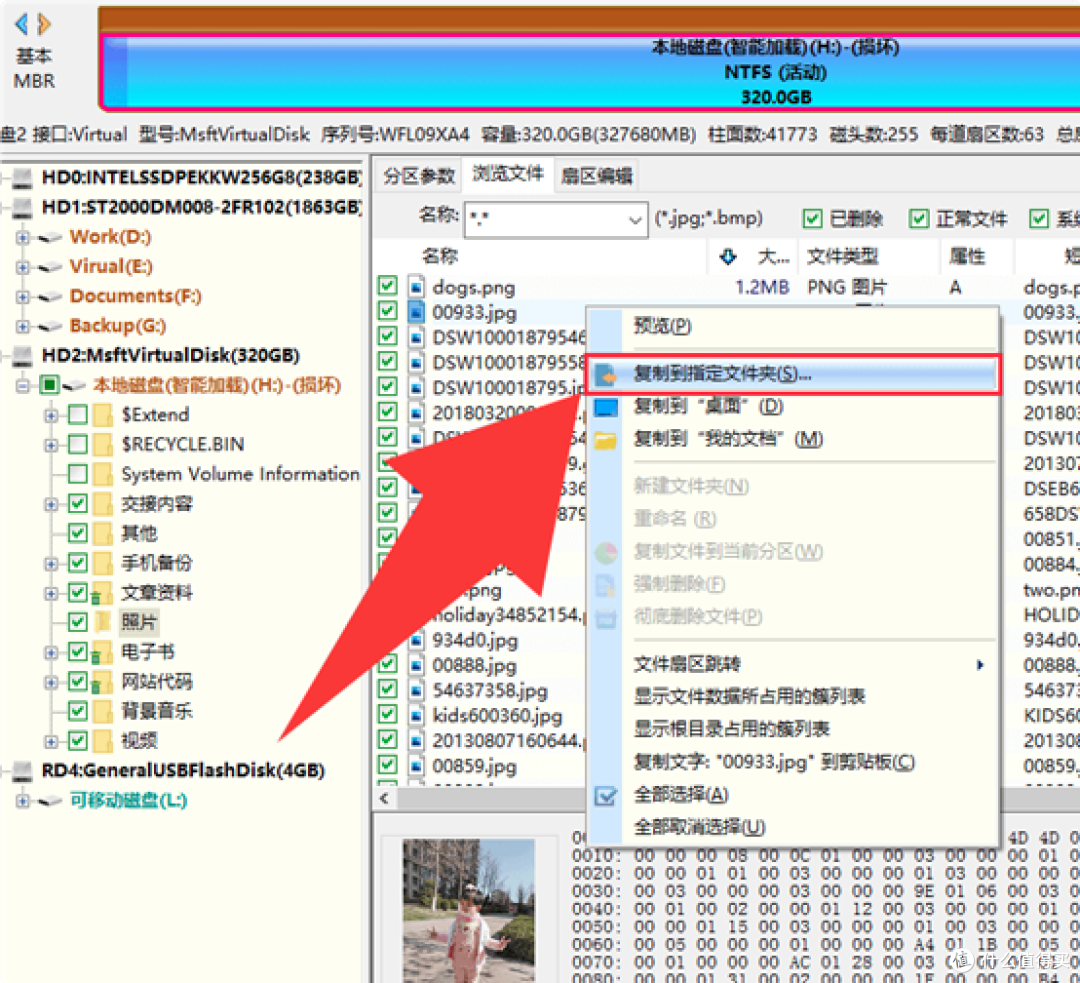
Task: Click the dogs.png file icon
Action: tap(416, 287)
